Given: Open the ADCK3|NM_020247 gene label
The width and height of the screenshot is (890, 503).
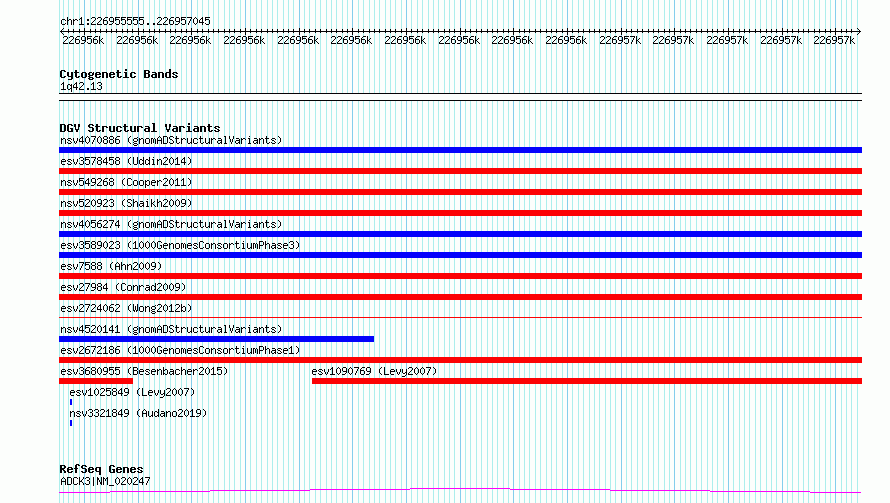Looking at the screenshot, I should (x=105, y=481).
